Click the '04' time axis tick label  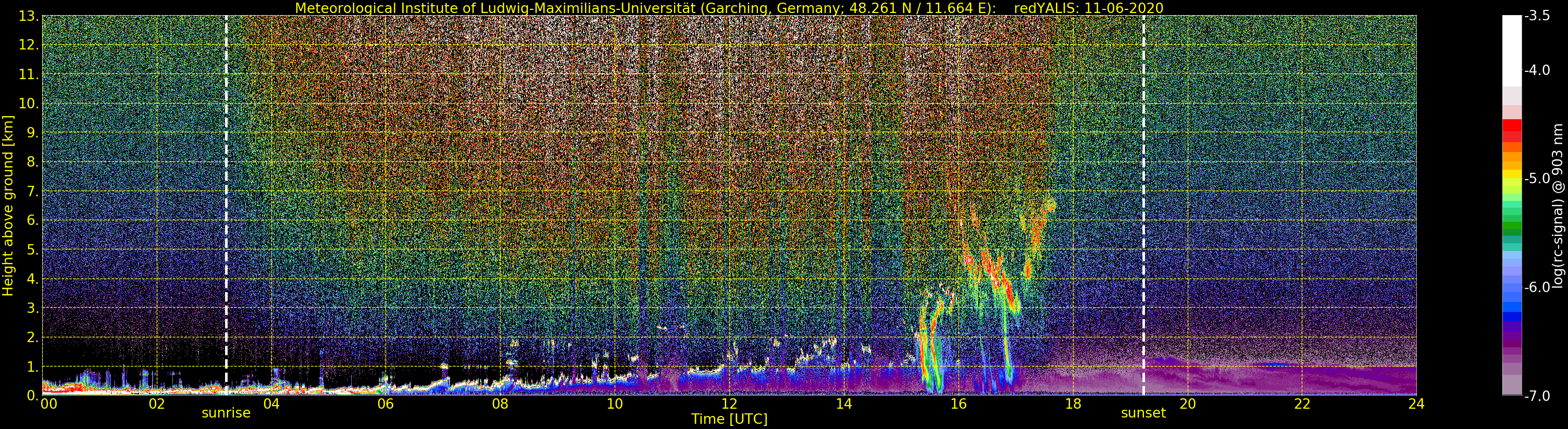[271, 403]
